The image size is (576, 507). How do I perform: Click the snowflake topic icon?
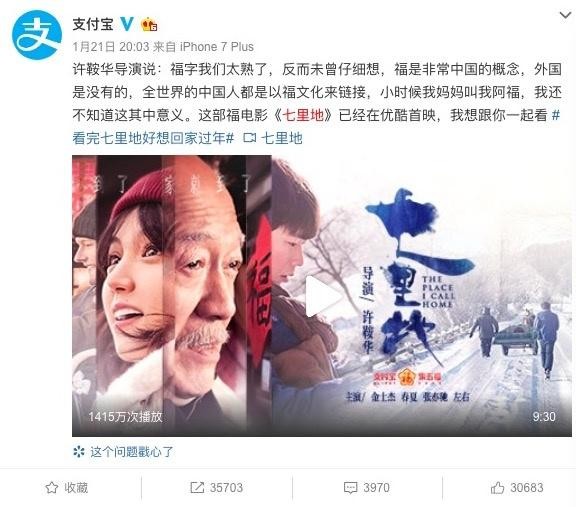[79, 452]
